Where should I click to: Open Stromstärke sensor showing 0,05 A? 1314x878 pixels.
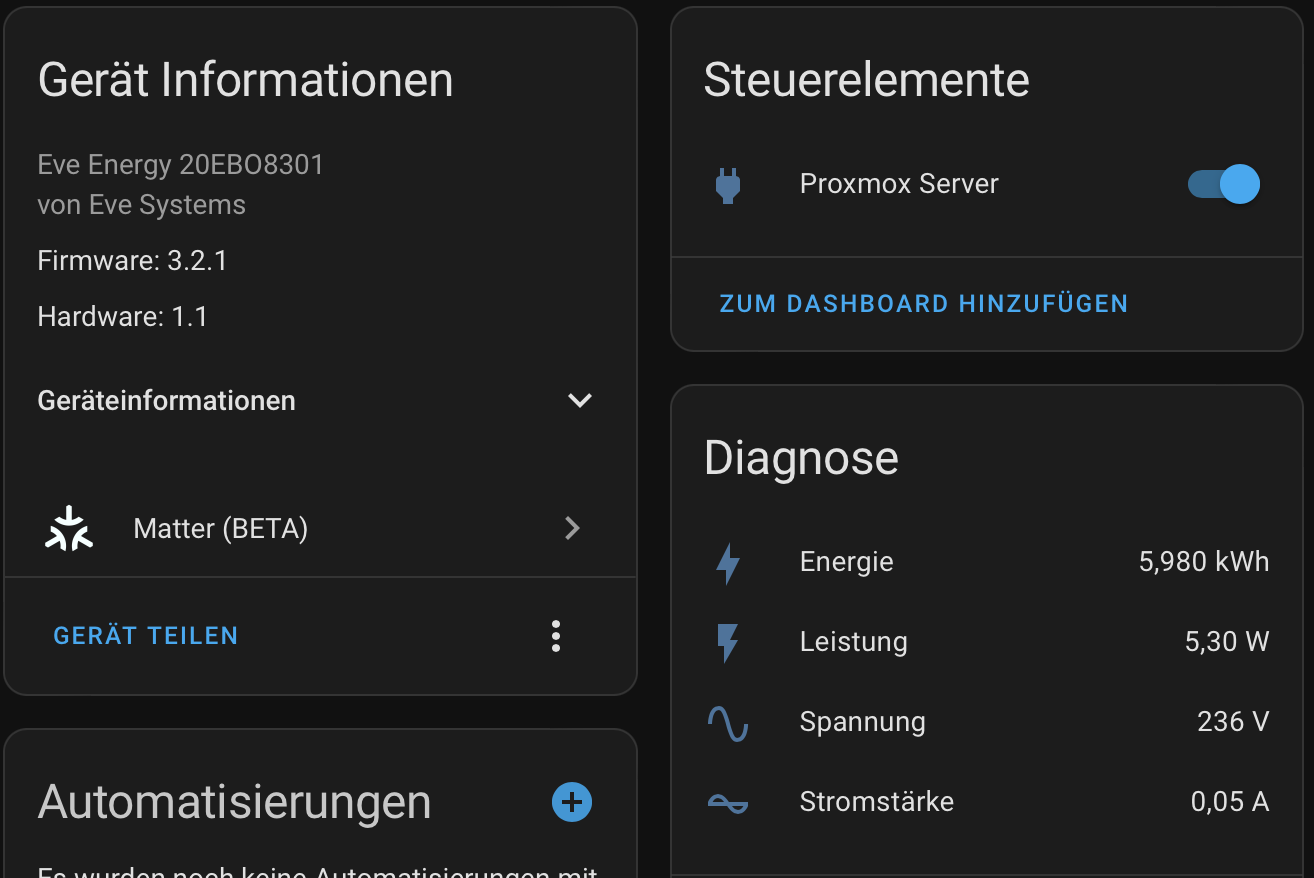987,802
